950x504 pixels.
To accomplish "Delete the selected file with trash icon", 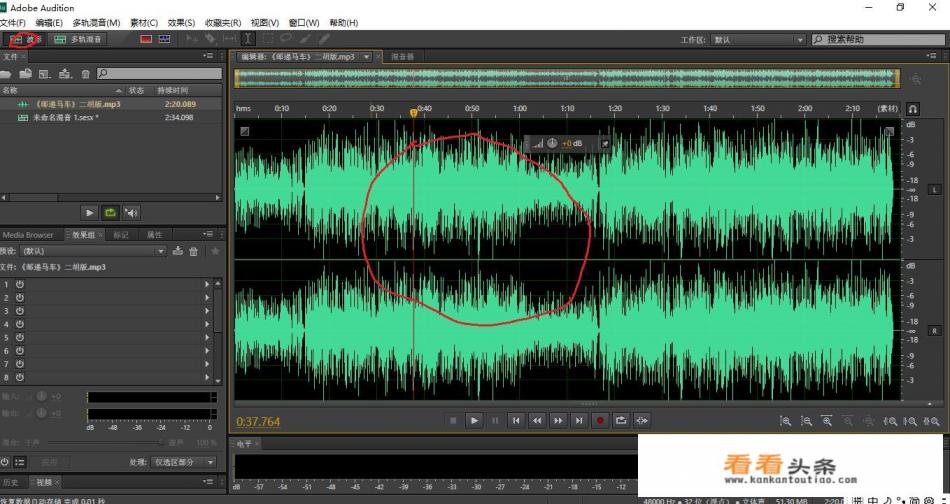I will 86,74.
